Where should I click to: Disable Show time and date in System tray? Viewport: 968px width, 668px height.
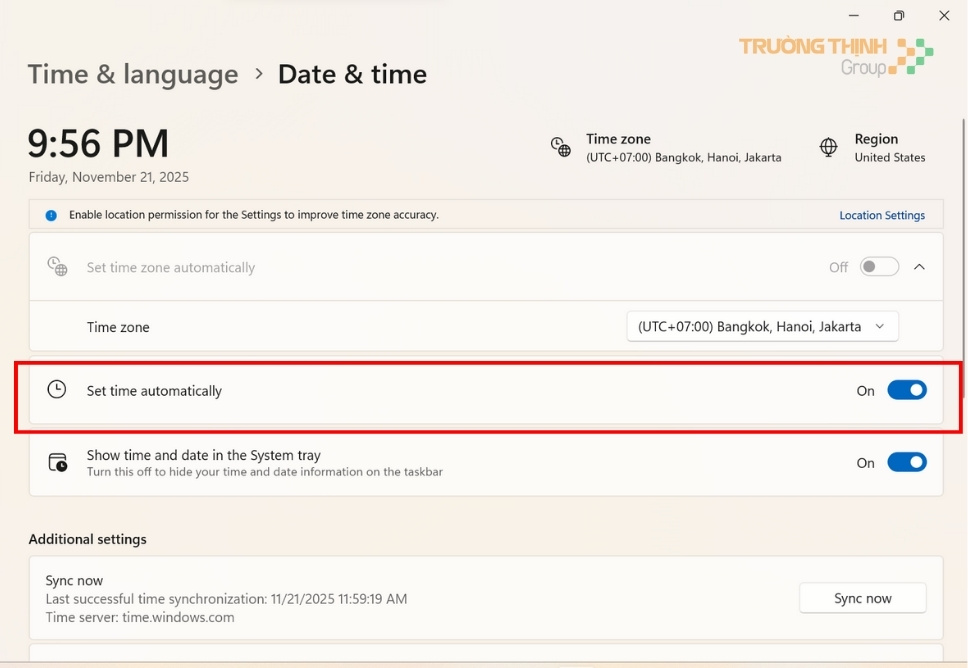coord(907,462)
